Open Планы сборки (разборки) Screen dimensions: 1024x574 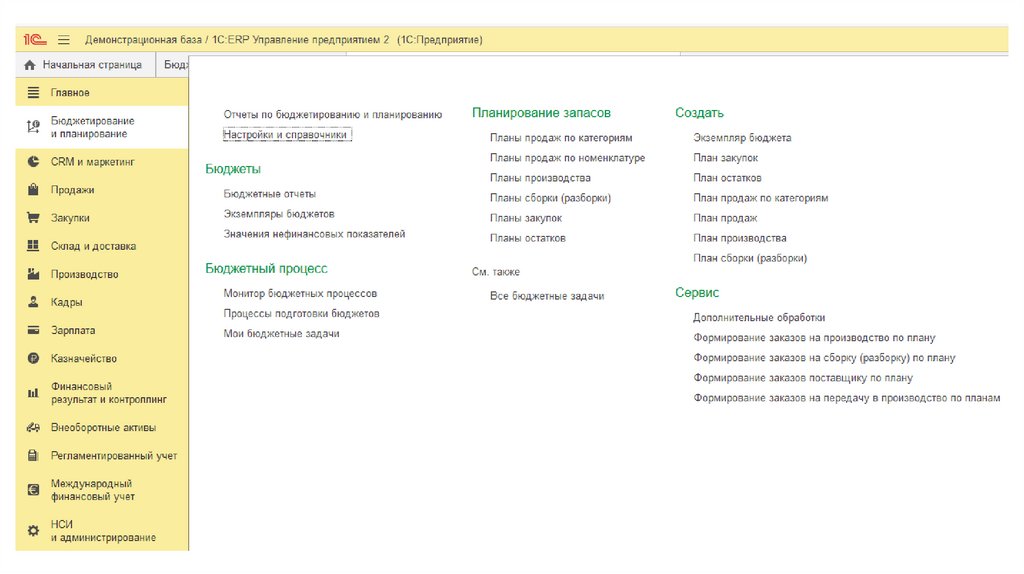(x=551, y=198)
